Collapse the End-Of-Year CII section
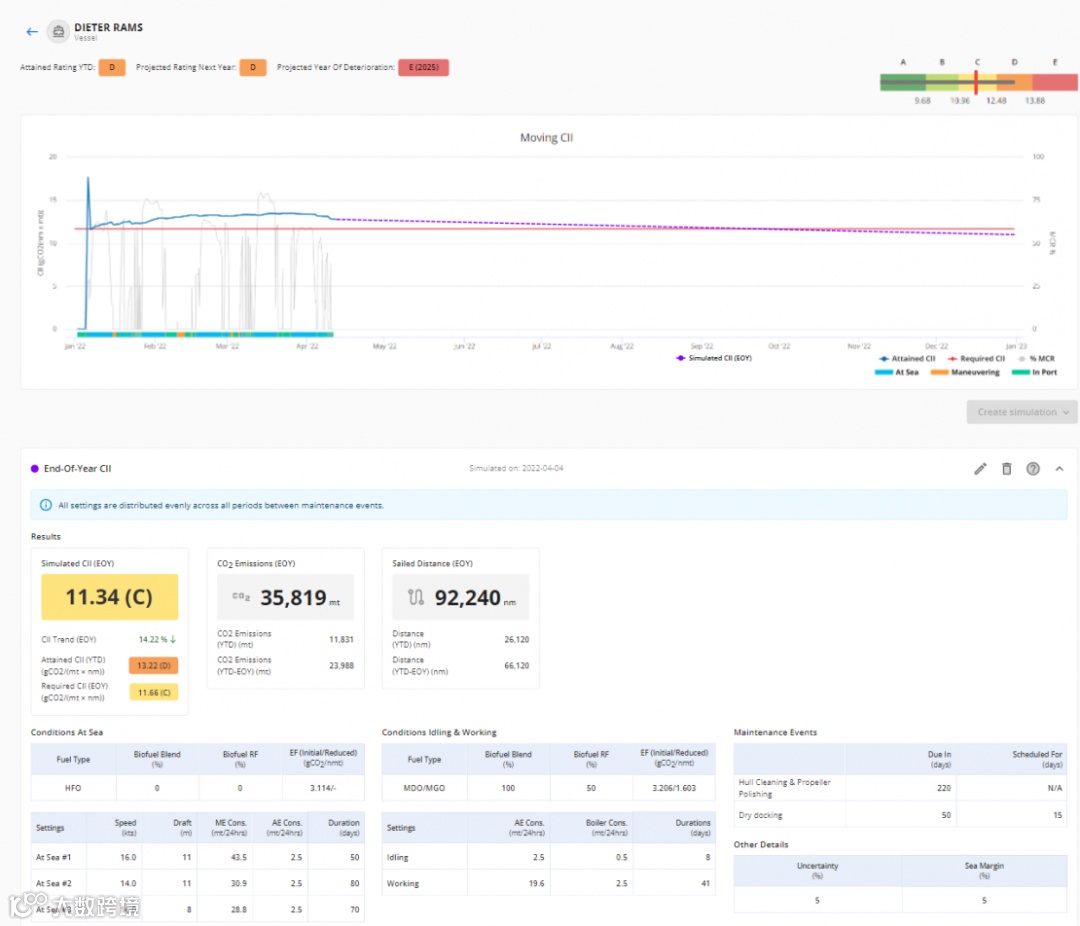1080x926 pixels. pyautogui.click(x=1059, y=469)
